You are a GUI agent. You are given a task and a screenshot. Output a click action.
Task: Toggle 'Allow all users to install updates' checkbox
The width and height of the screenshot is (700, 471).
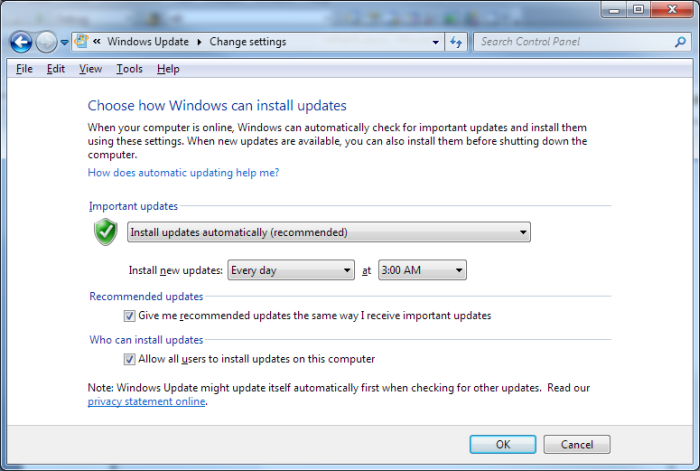(x=129, y=359)
